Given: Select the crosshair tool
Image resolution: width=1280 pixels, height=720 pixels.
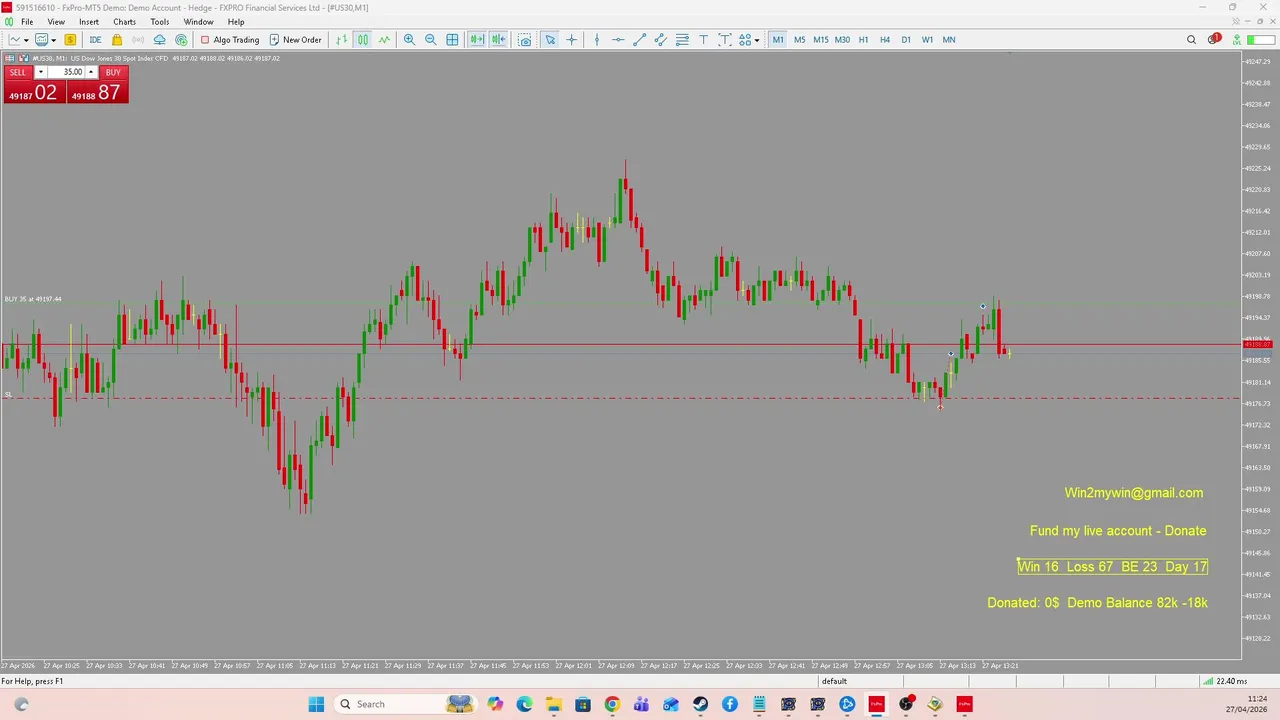Looking at the screenshot, I should (x=571, y=40).
